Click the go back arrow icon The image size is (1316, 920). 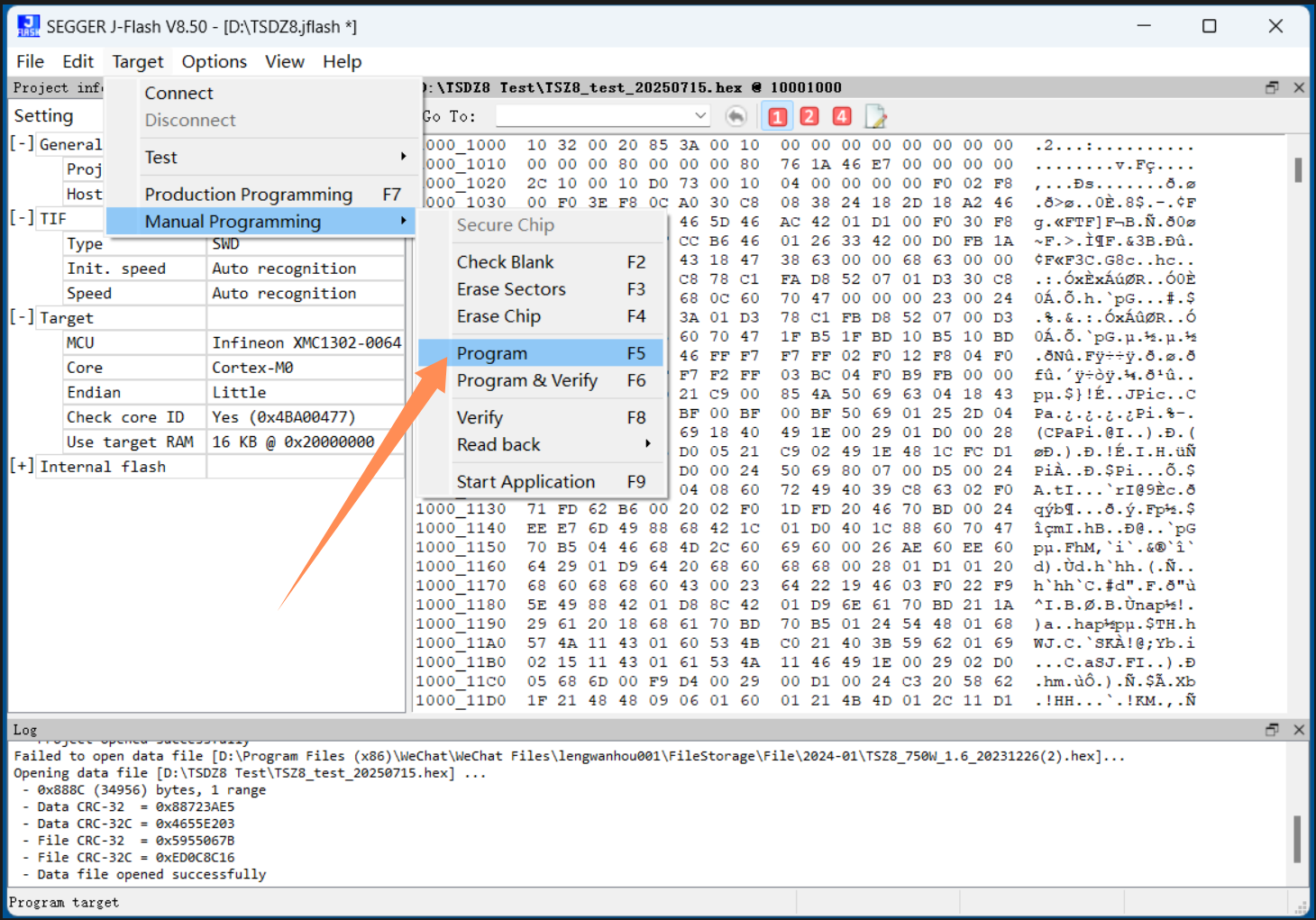click(x=736, y=116)
